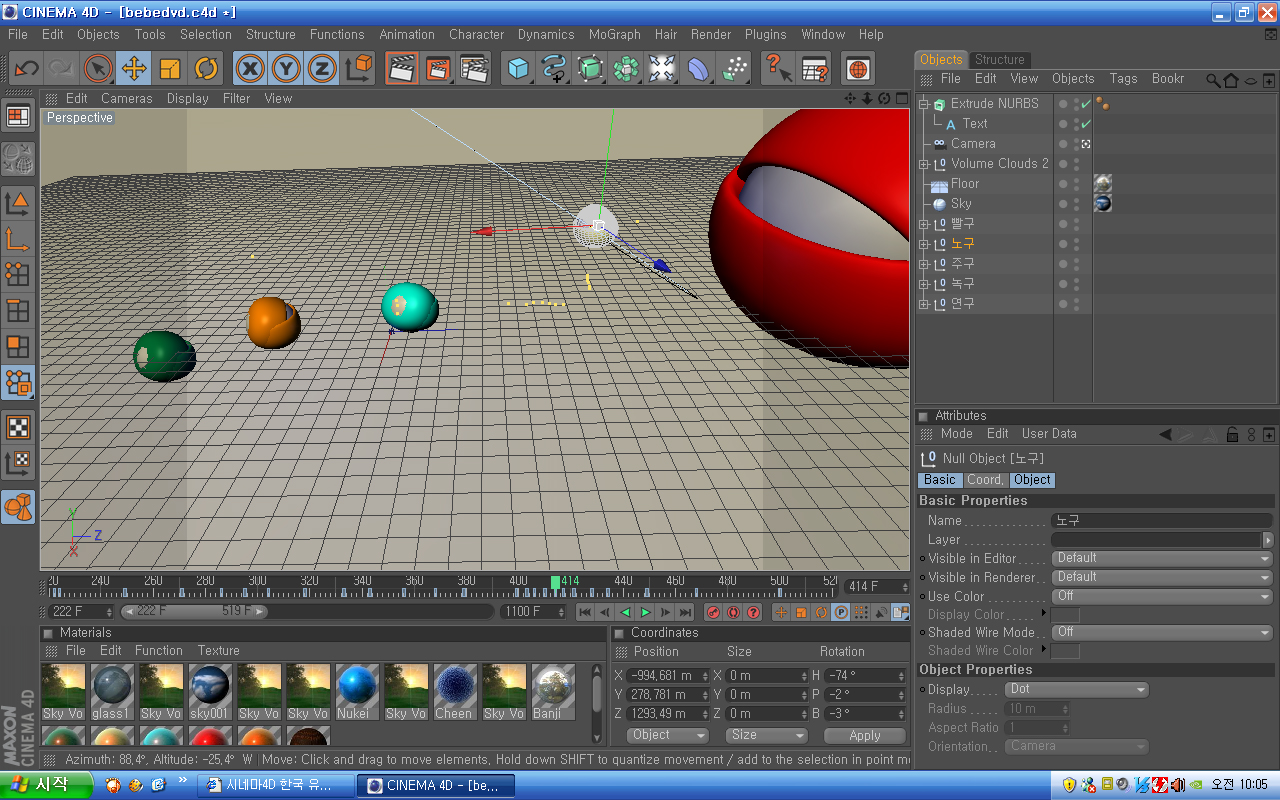This screenshot has width=1280, height=800.
Task: Go to end of animation
Action: tap(685, 612)
